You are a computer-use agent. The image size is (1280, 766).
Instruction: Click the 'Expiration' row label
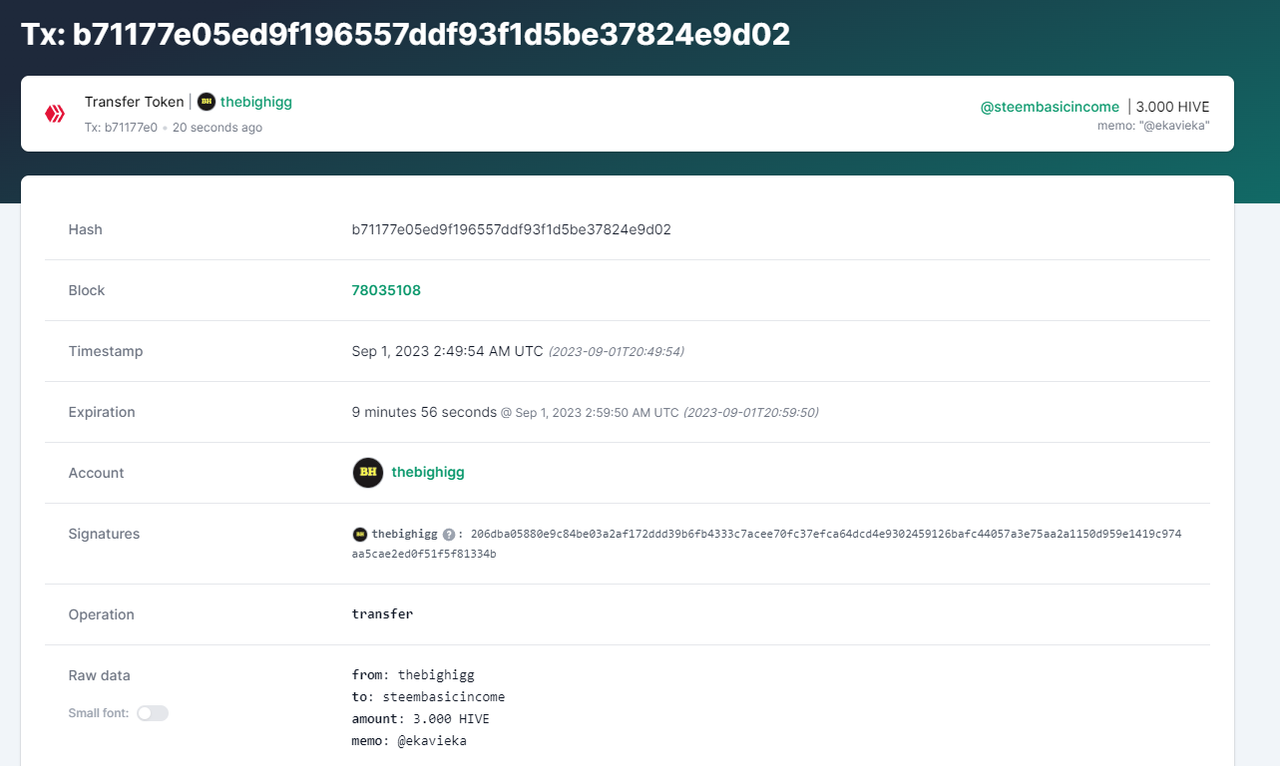coord(101,412)
